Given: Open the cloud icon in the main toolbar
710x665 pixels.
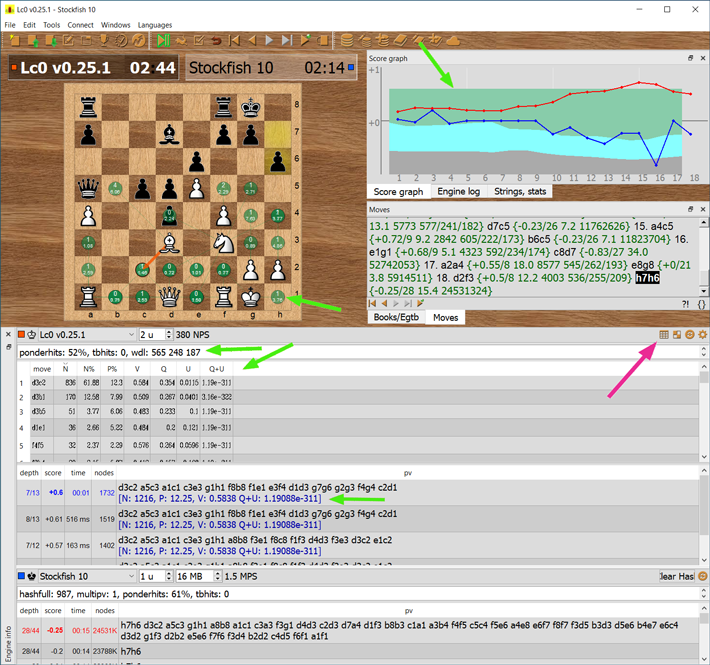Looking at the screenshot, I should pyautogui.click(x=453, y=40).
